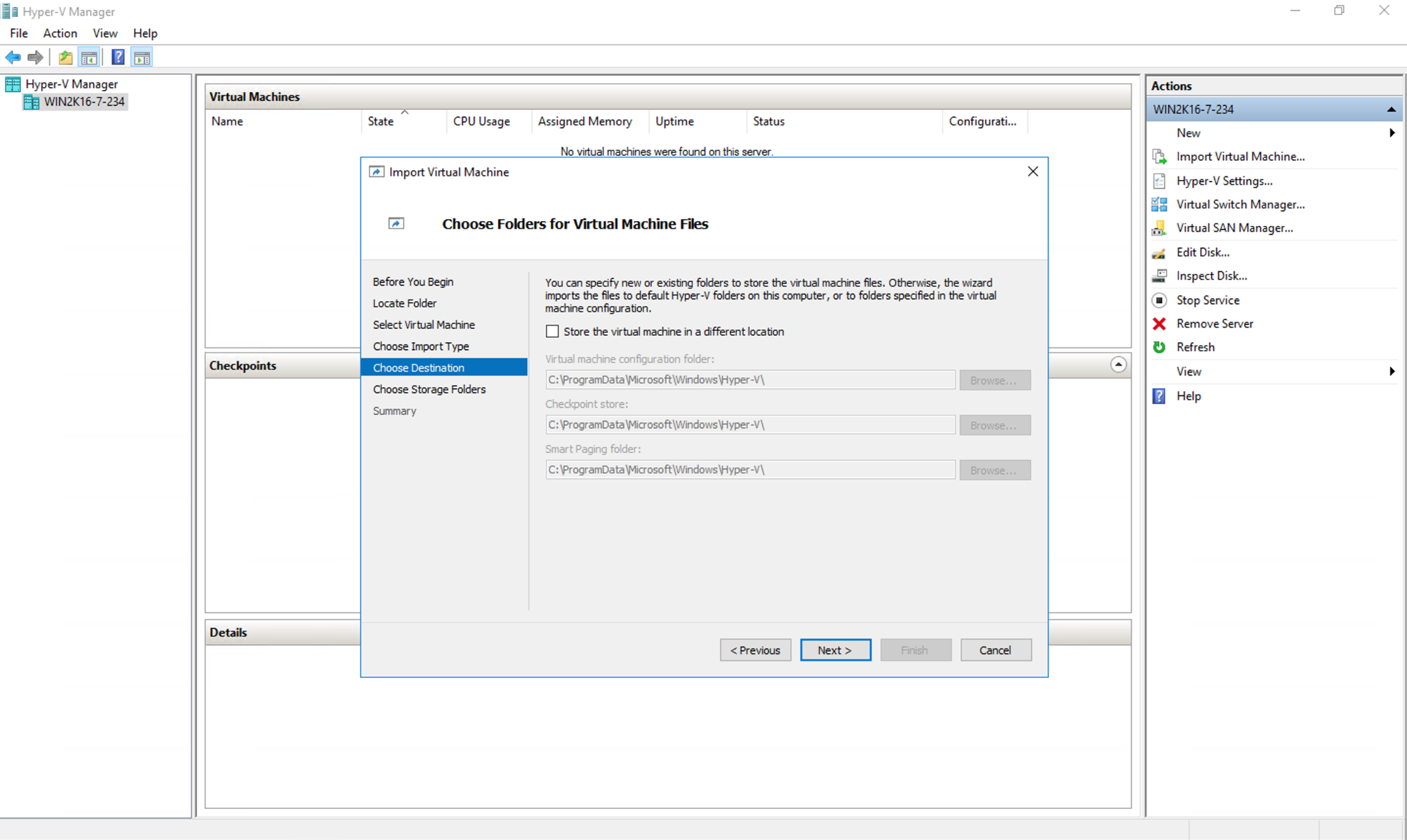Expand the View submenu arrow in Actions
Screen dimensions: 1407x840
tap(1392, 372)
